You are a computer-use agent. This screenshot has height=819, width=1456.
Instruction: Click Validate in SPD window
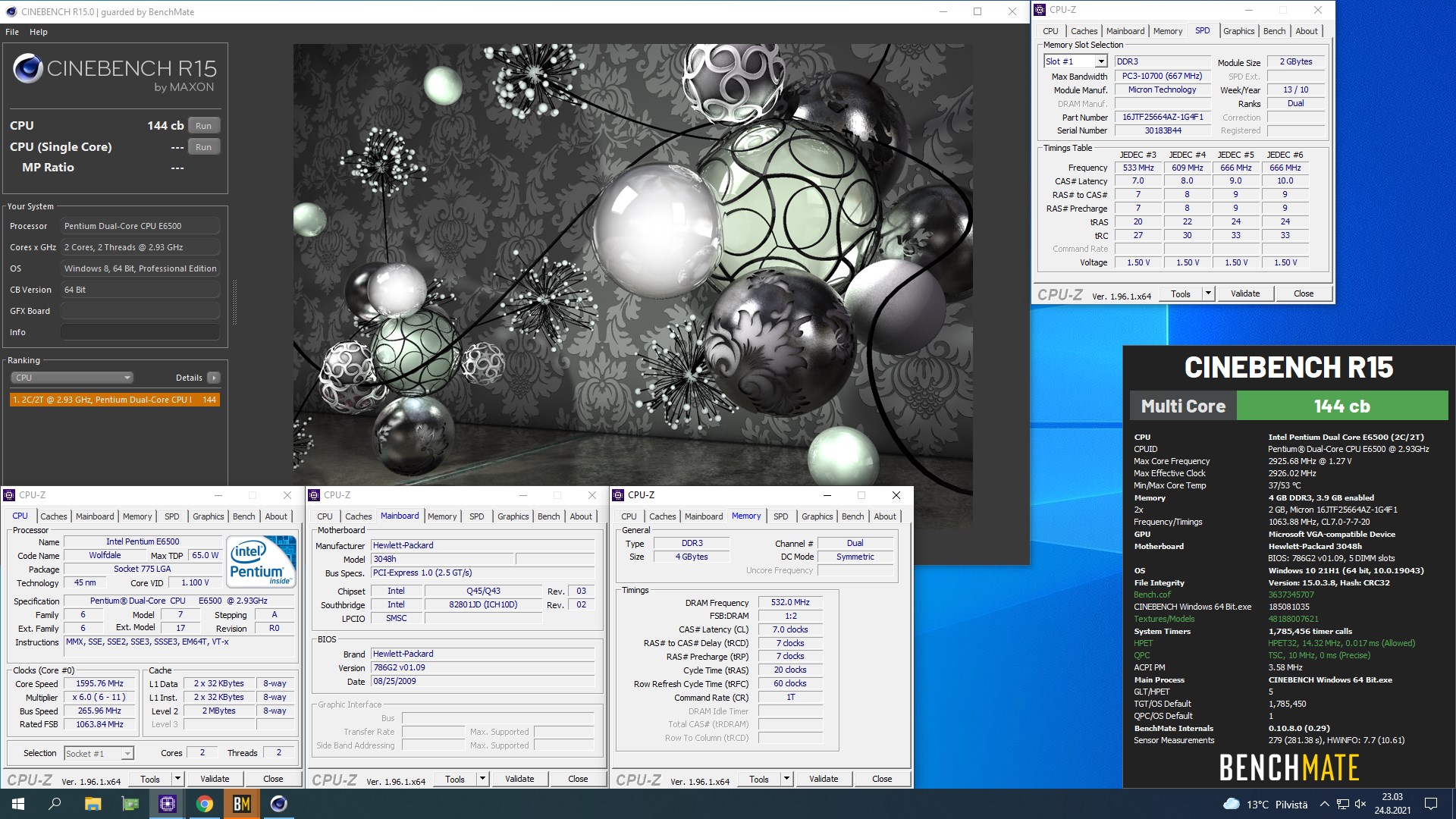point(1245,293)
